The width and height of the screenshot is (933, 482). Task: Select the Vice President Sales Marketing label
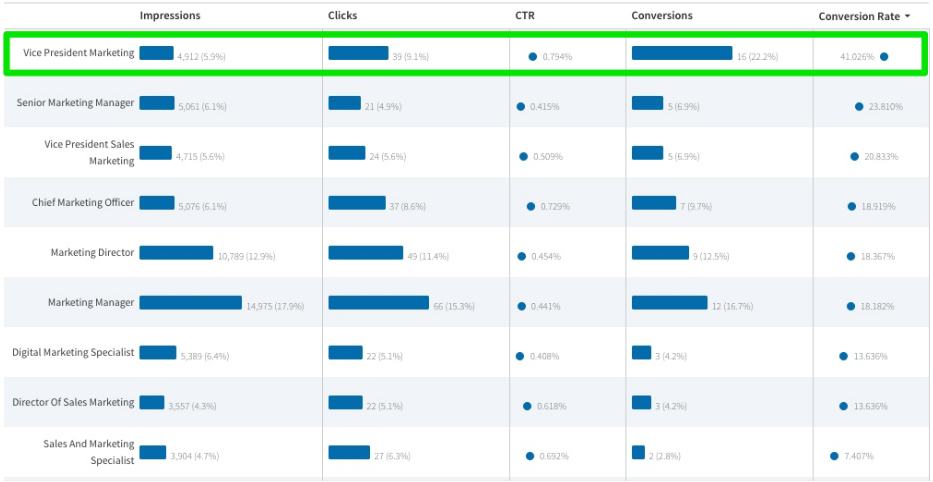[89, 153]
